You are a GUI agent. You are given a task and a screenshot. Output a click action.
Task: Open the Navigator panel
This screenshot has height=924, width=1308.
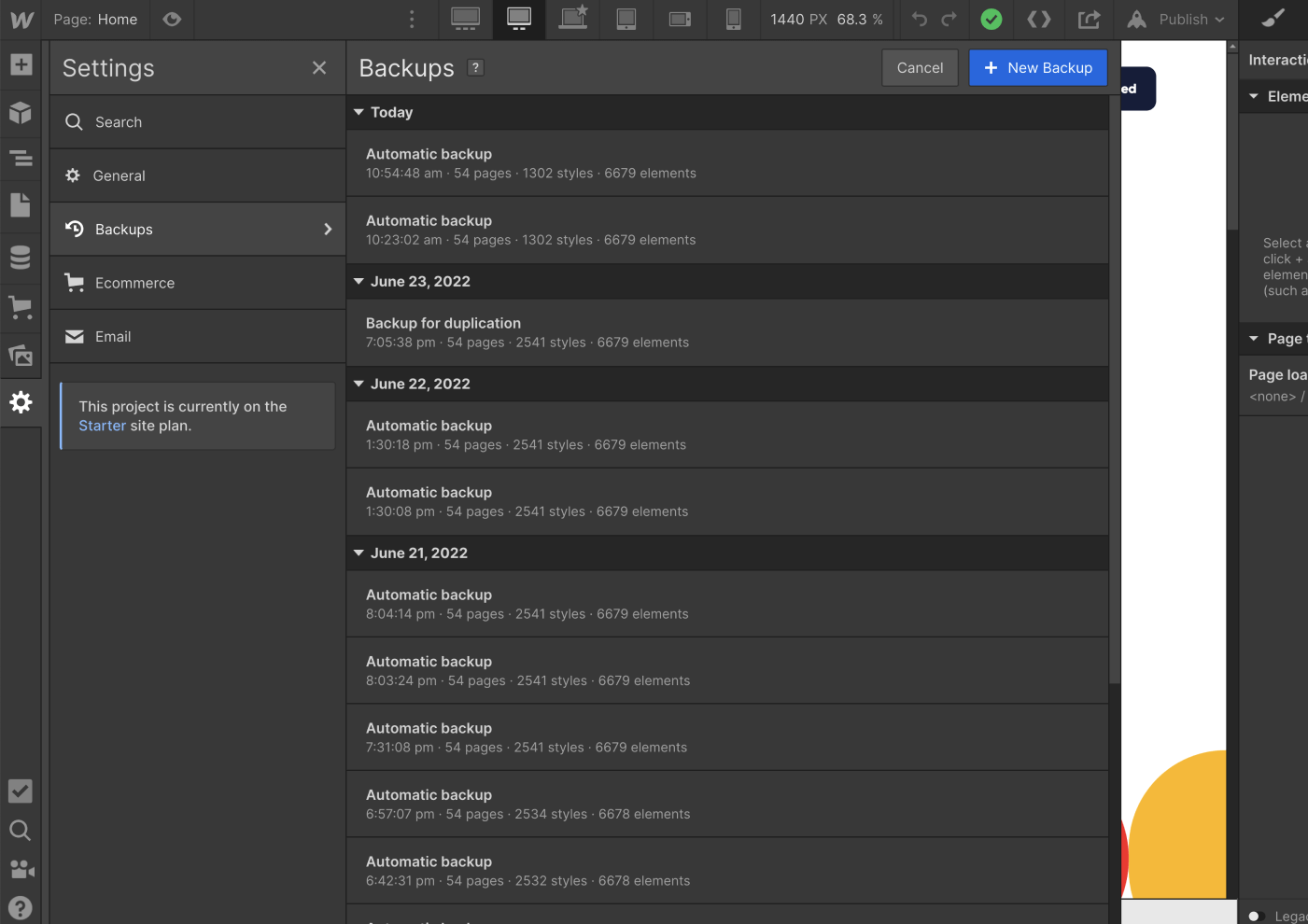point(21,159)
